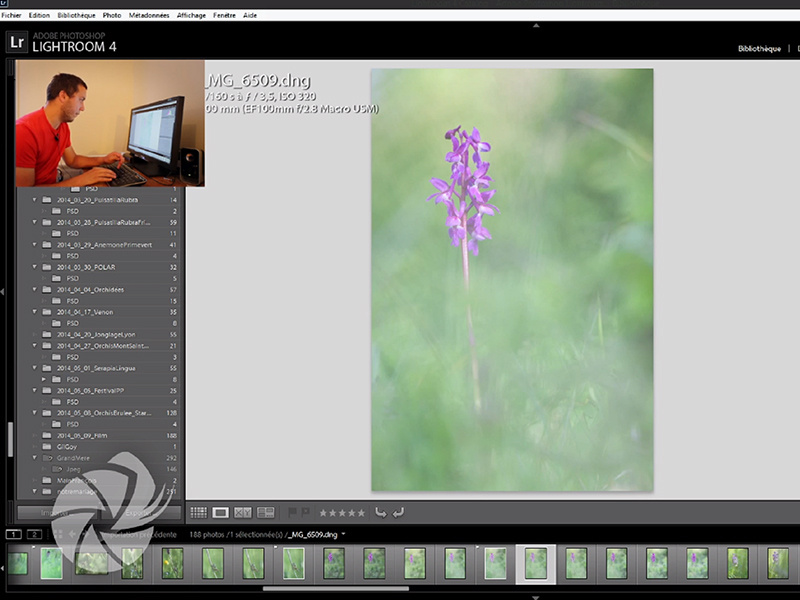This screenshot has width=800, height=600.
Task: Mark the photo with rejected flag
Action: pyautogui.click(x=305, y=512)
